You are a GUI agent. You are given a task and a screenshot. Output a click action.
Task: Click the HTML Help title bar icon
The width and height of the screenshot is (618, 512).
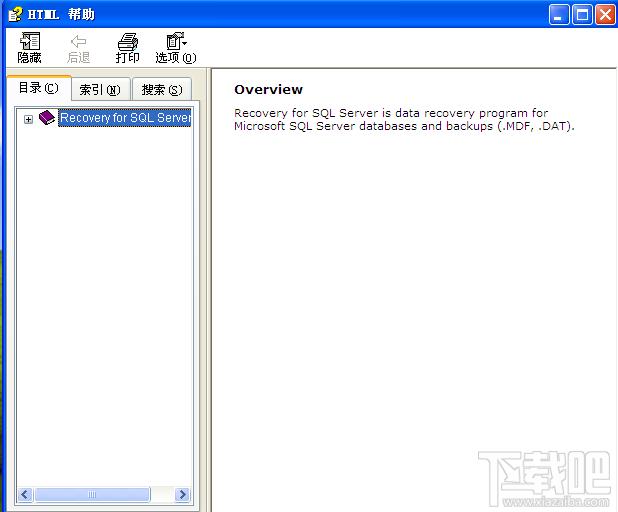click(x=15, y=14)
